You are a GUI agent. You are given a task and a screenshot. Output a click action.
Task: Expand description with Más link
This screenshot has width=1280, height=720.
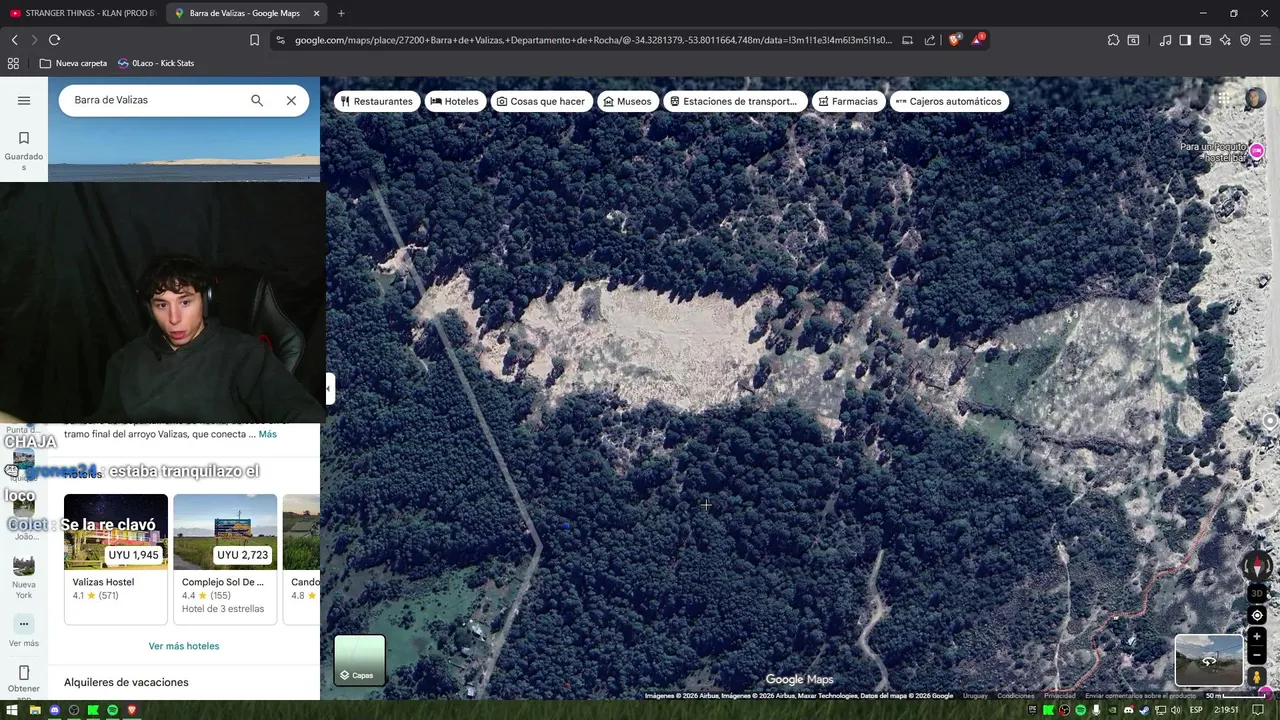268,434
